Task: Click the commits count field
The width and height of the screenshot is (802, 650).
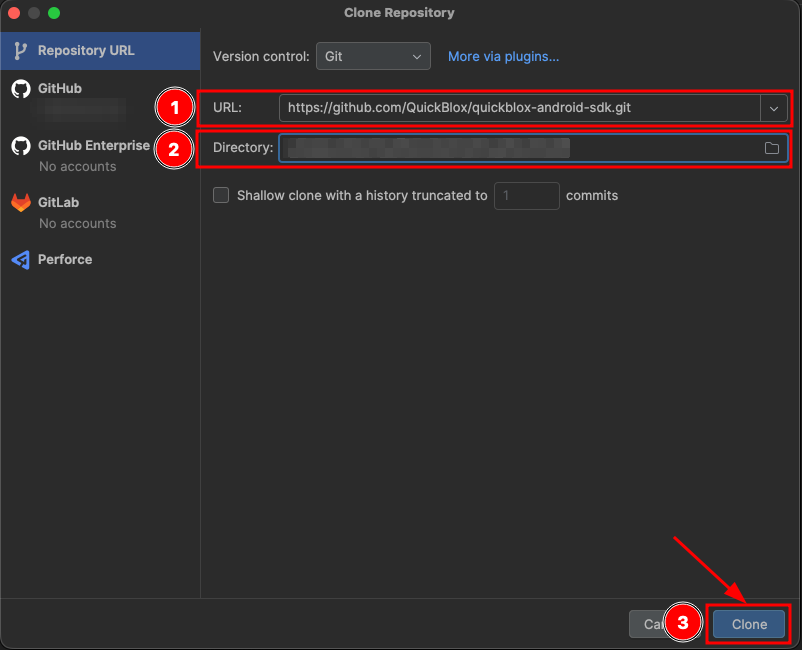Action: [526, 196]
